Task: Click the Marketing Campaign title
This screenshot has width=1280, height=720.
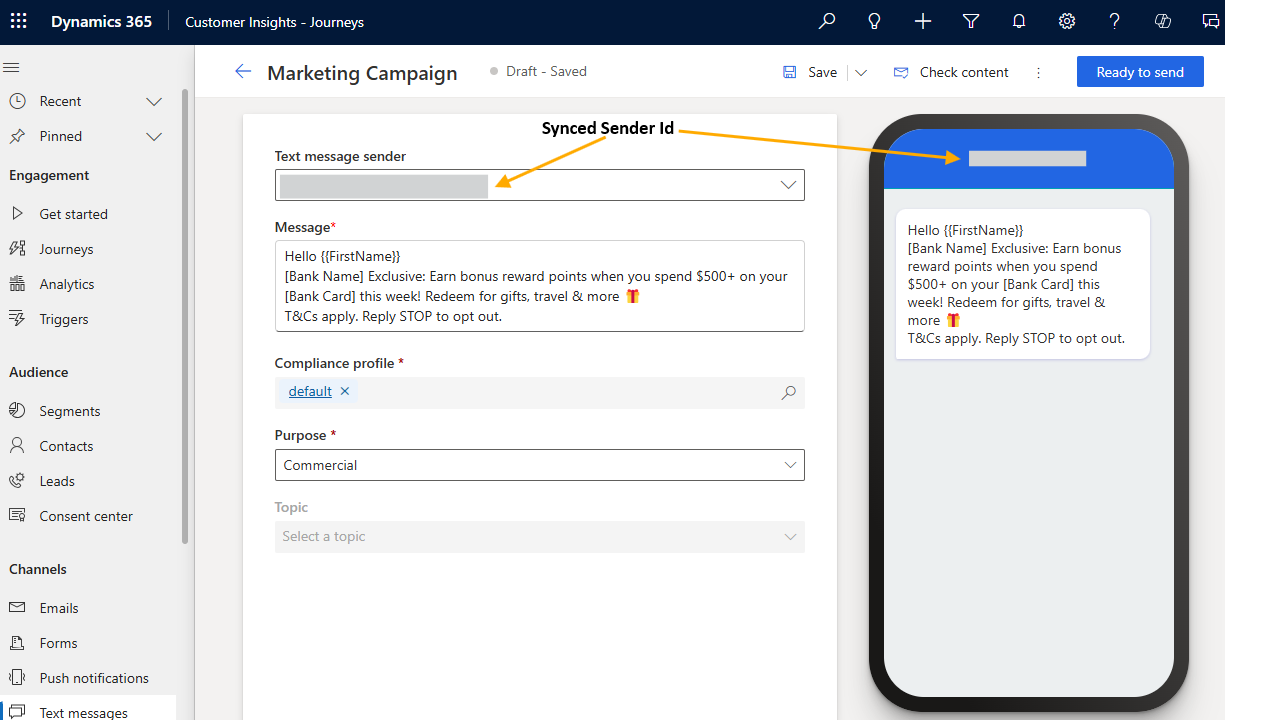Action: pyautogui.click(x=362, y=73)
